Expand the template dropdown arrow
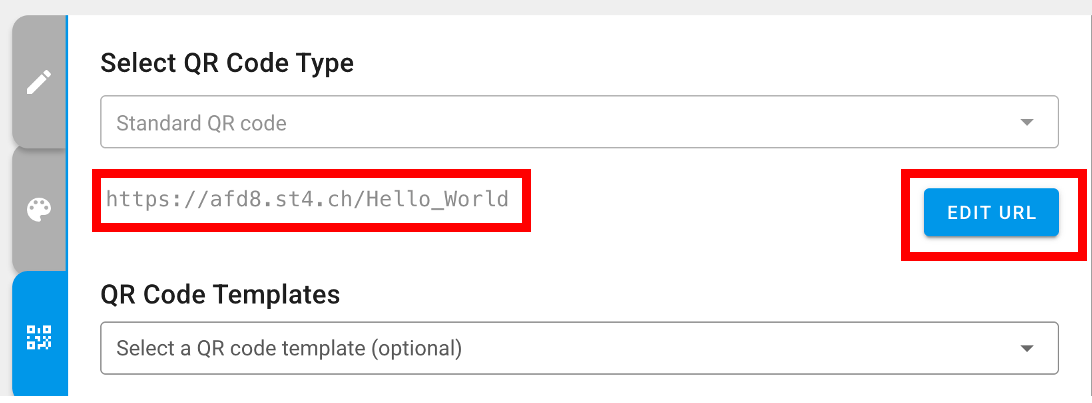Viewport: 1092px width, 403px height. click(1025, 348)
